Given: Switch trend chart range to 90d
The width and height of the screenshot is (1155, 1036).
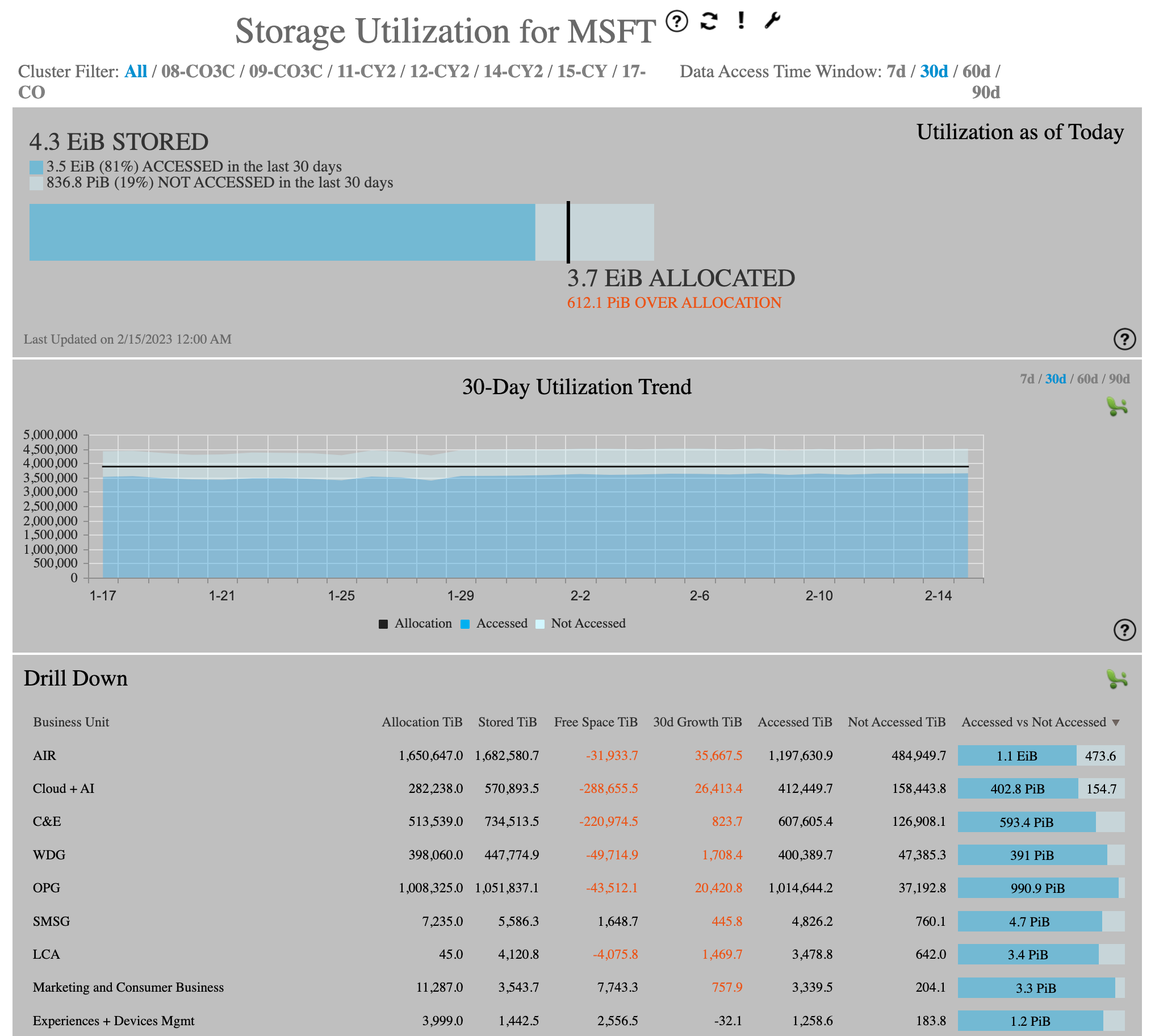Looking at the screenshot, I should click(1119, 378).
